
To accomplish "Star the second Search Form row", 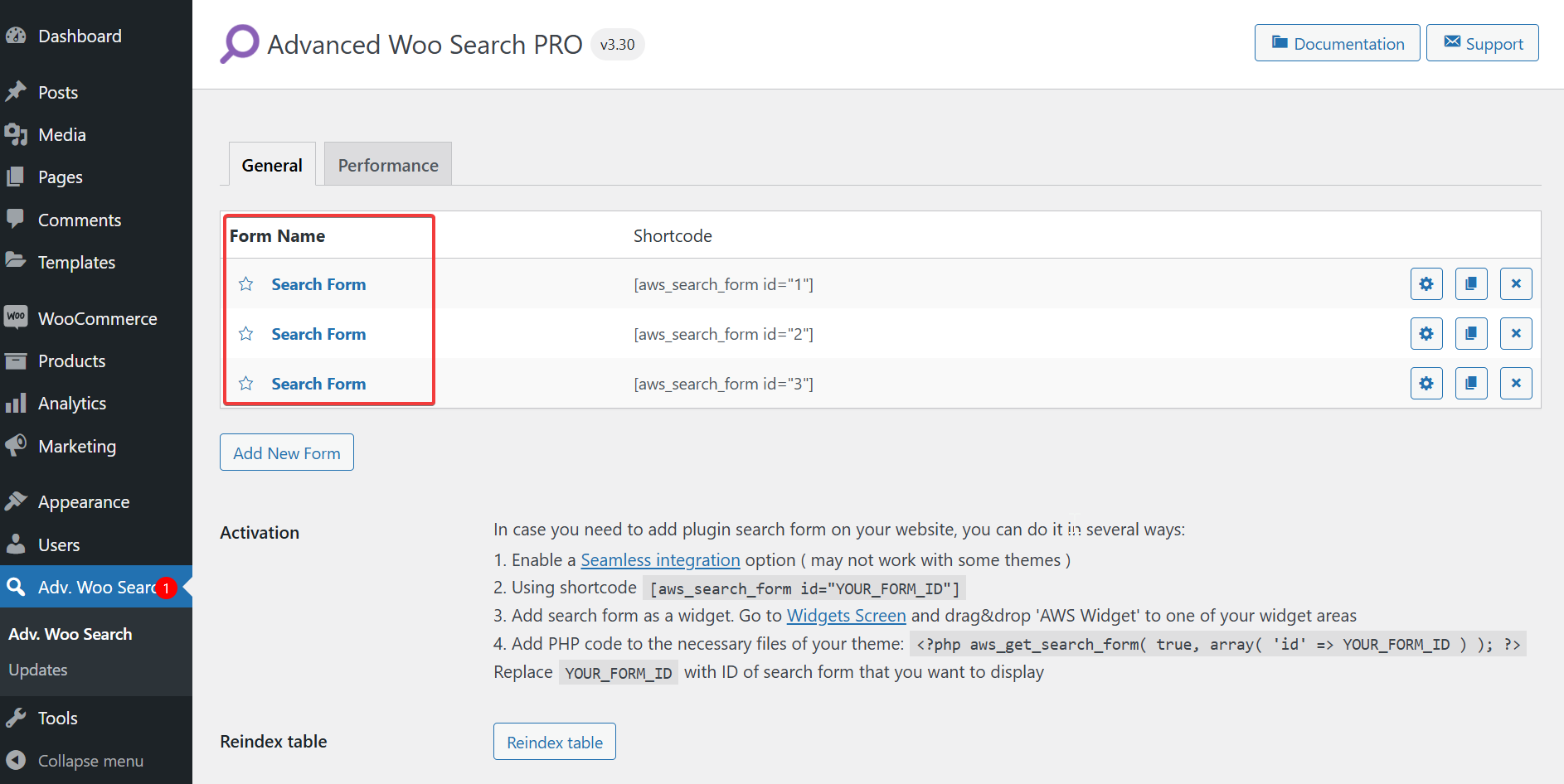I will point(246,334).
